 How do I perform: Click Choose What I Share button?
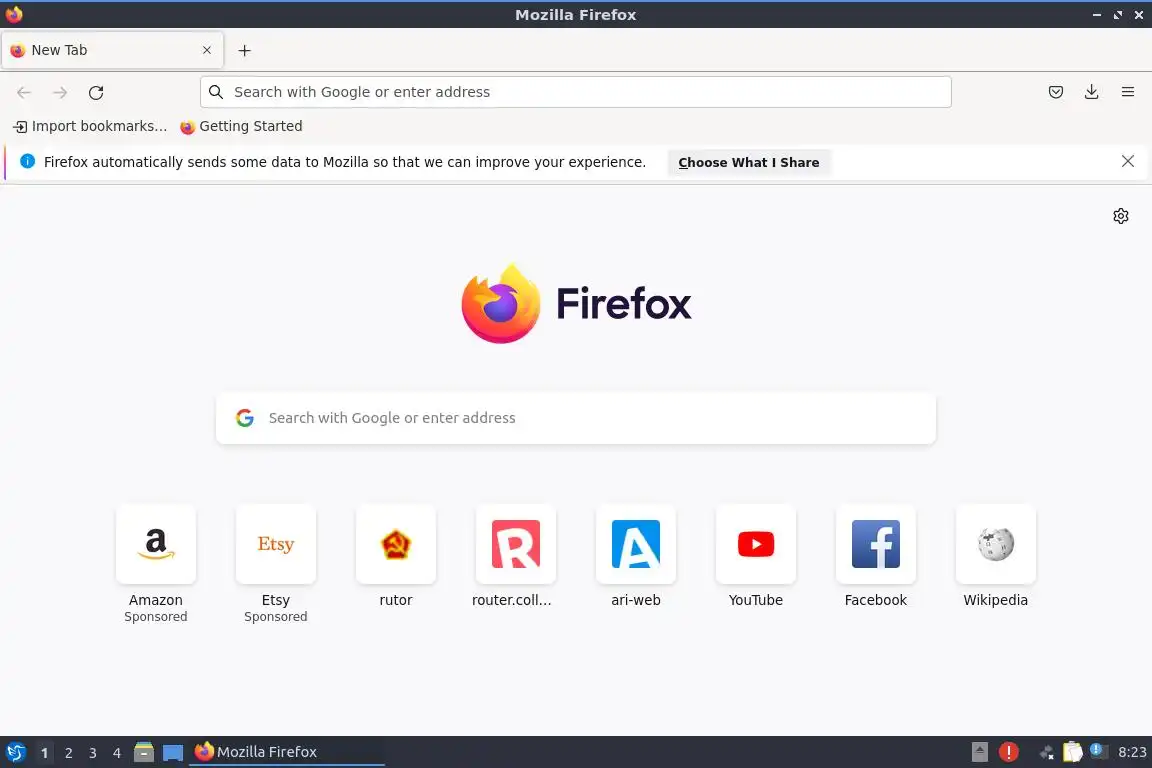pos(749,162)
